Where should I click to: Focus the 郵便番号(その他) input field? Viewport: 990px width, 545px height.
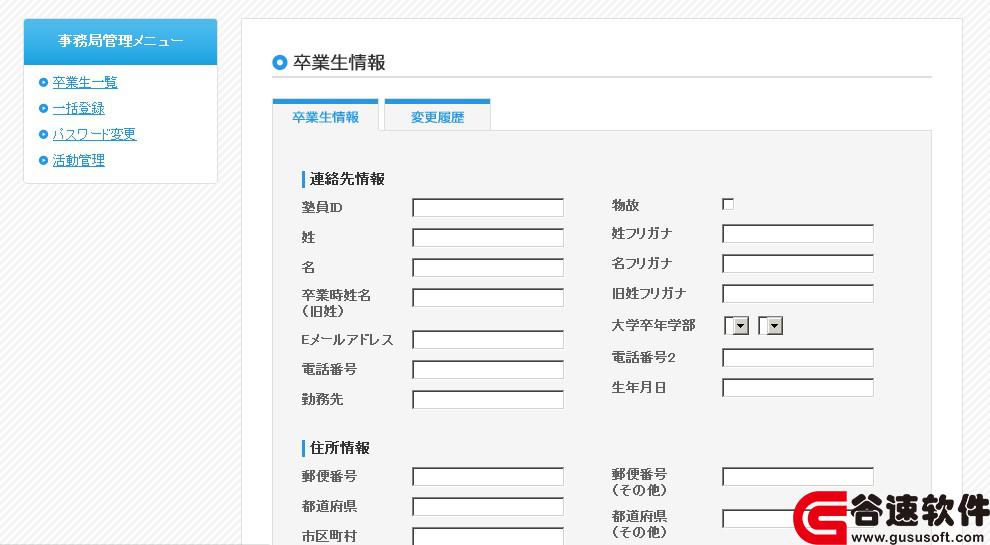(797, 476)
